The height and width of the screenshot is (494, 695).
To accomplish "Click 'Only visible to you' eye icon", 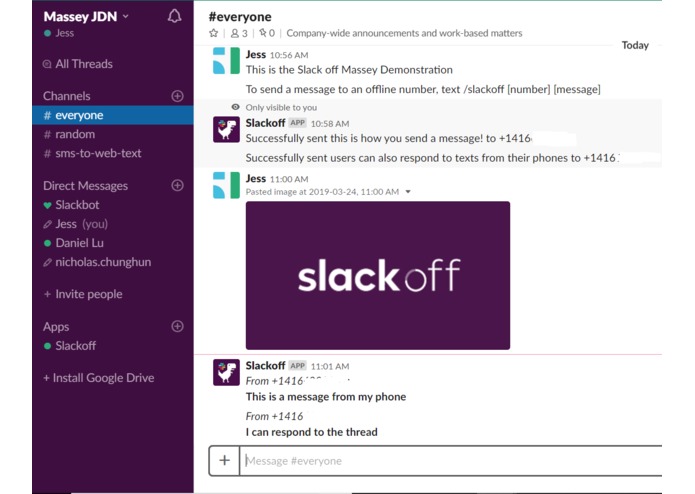I will 235,107.
